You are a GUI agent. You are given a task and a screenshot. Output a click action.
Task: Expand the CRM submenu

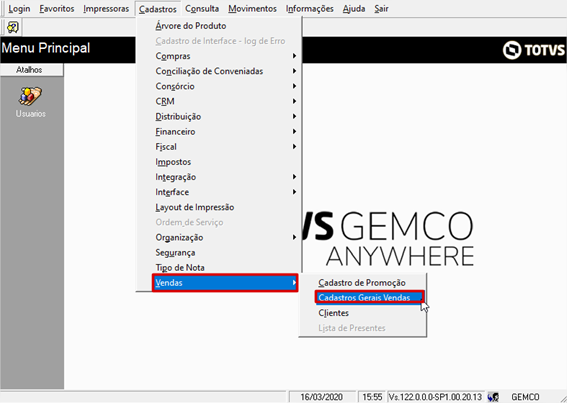pyautogui.click(x=218, y=101)
